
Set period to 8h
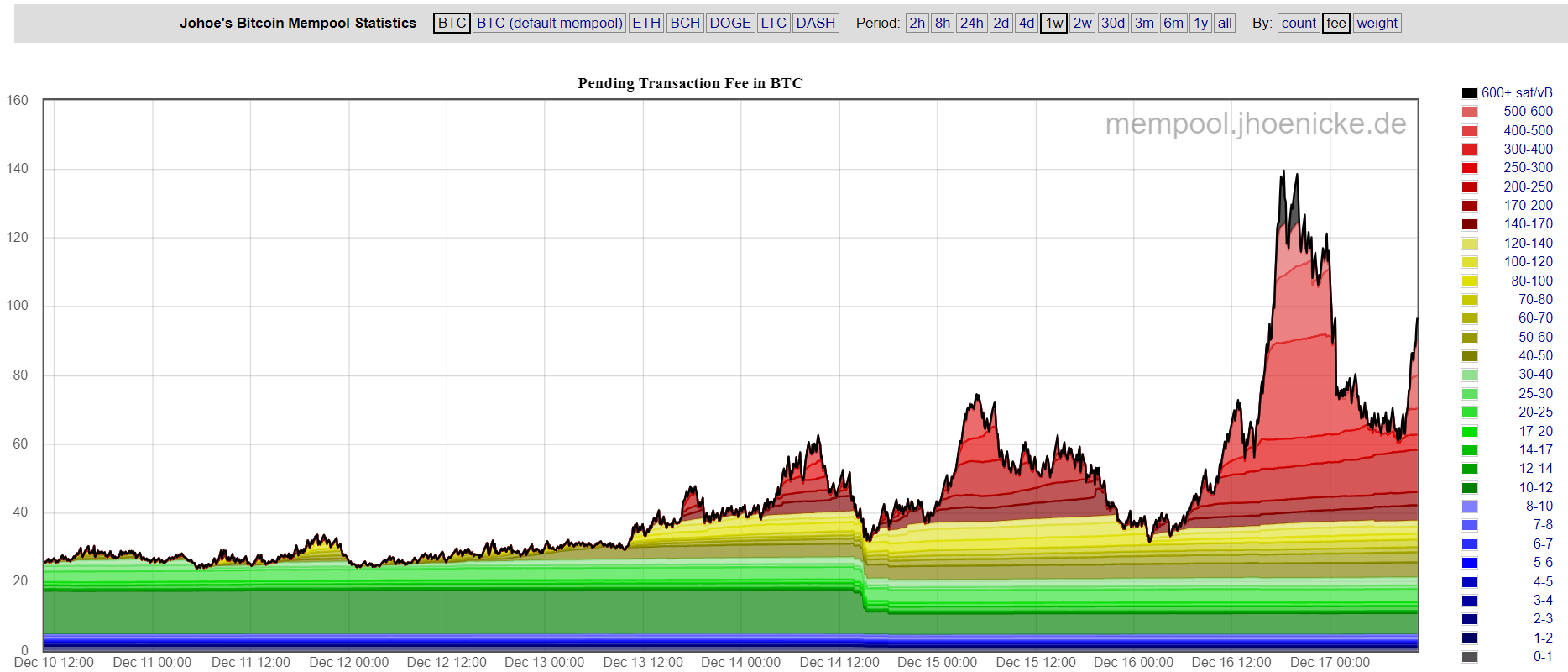point(943,23)
